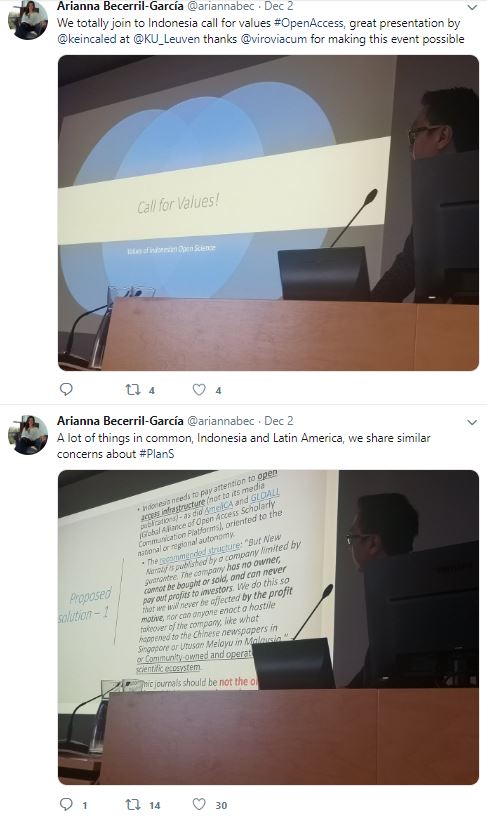Click the Dec 2 timestamp on second tweet
This screenshot has height=819, width=487.
(279, 421)
